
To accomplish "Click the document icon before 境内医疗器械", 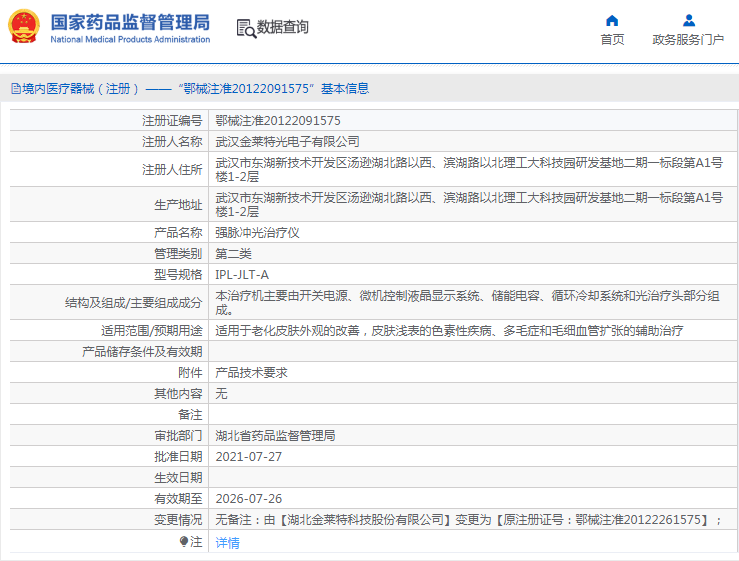I will point(16,89).
